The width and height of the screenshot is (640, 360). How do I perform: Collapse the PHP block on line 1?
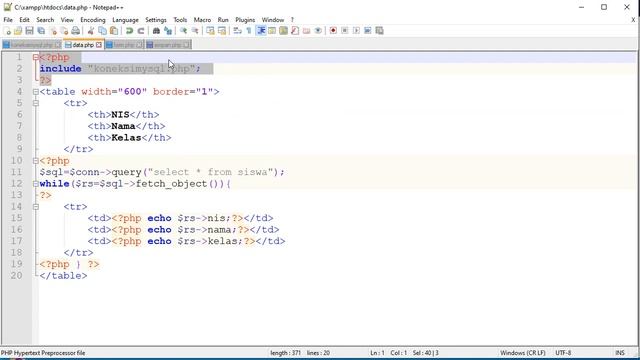pyautogui.click(x=36, y=58)
